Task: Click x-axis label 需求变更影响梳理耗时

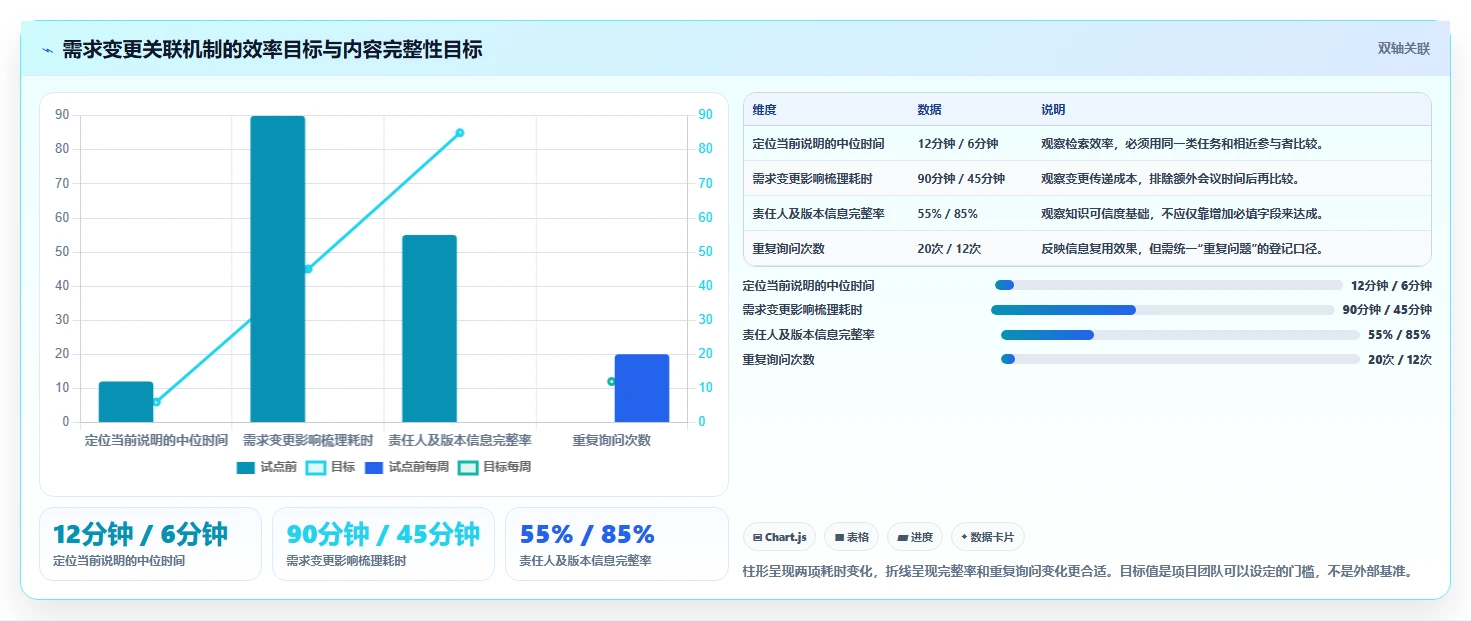Action: [x=308, y=440]
